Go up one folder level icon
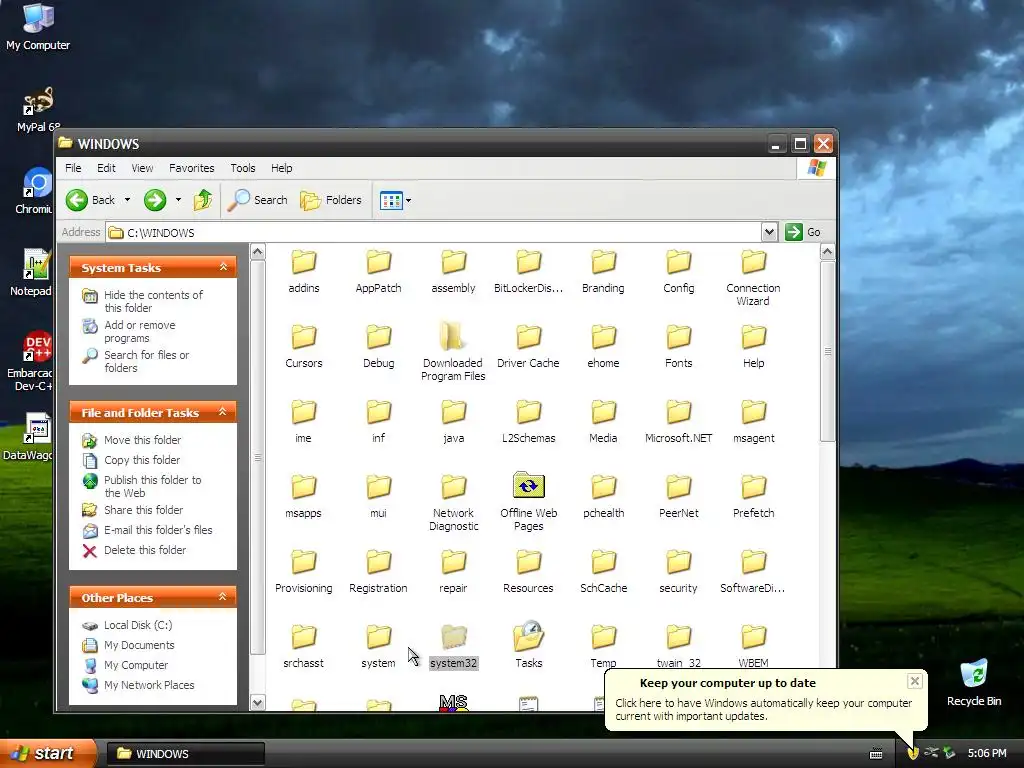The width and height of the screenshot is (1024, 768). pos(203,200)
